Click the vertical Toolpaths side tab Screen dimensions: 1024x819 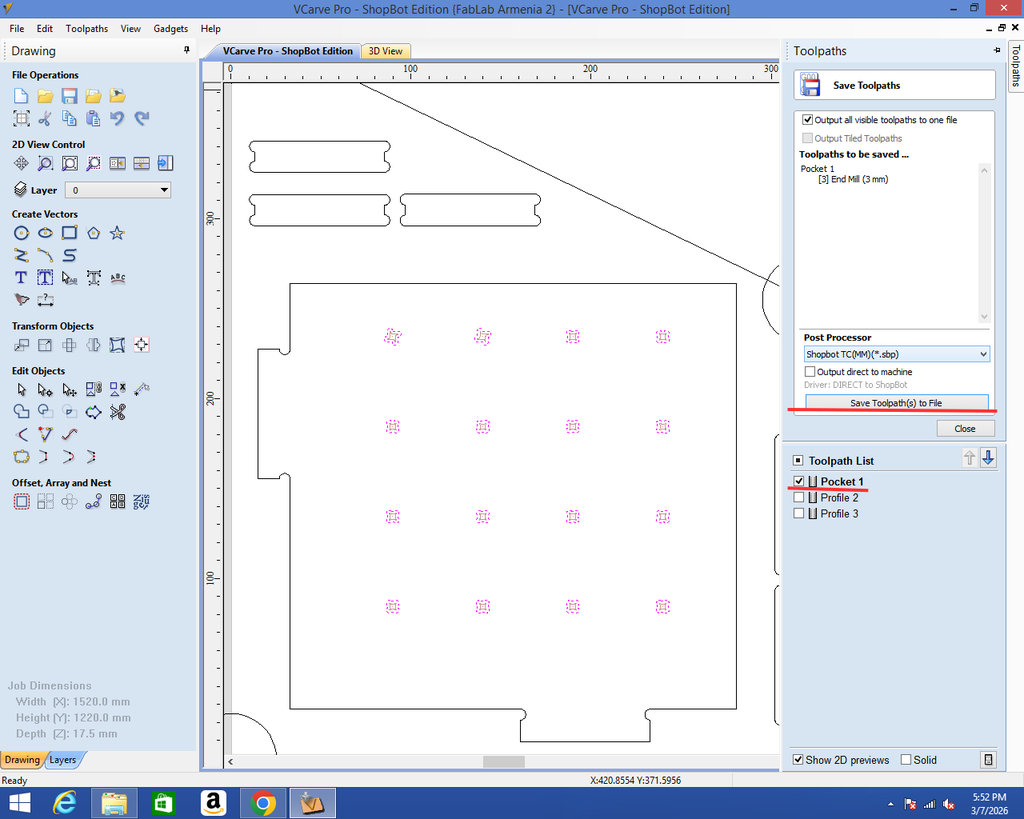1016,65
